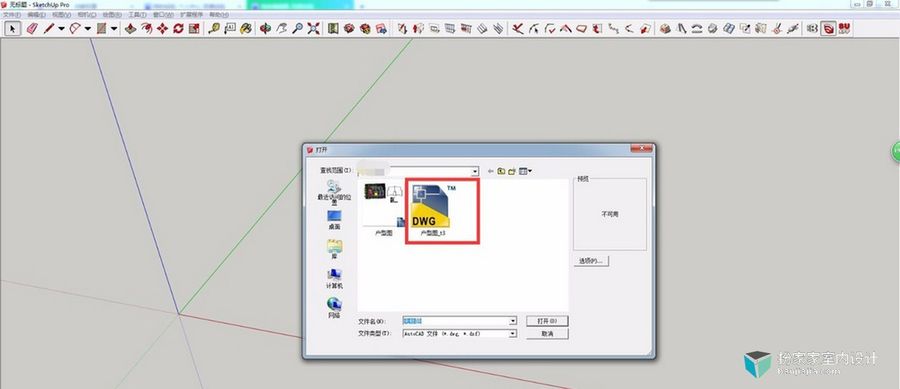Expand the line tool dropdown arrow
Screen dimensions: 900x389
pyautogui.click(x=61, y=28)
